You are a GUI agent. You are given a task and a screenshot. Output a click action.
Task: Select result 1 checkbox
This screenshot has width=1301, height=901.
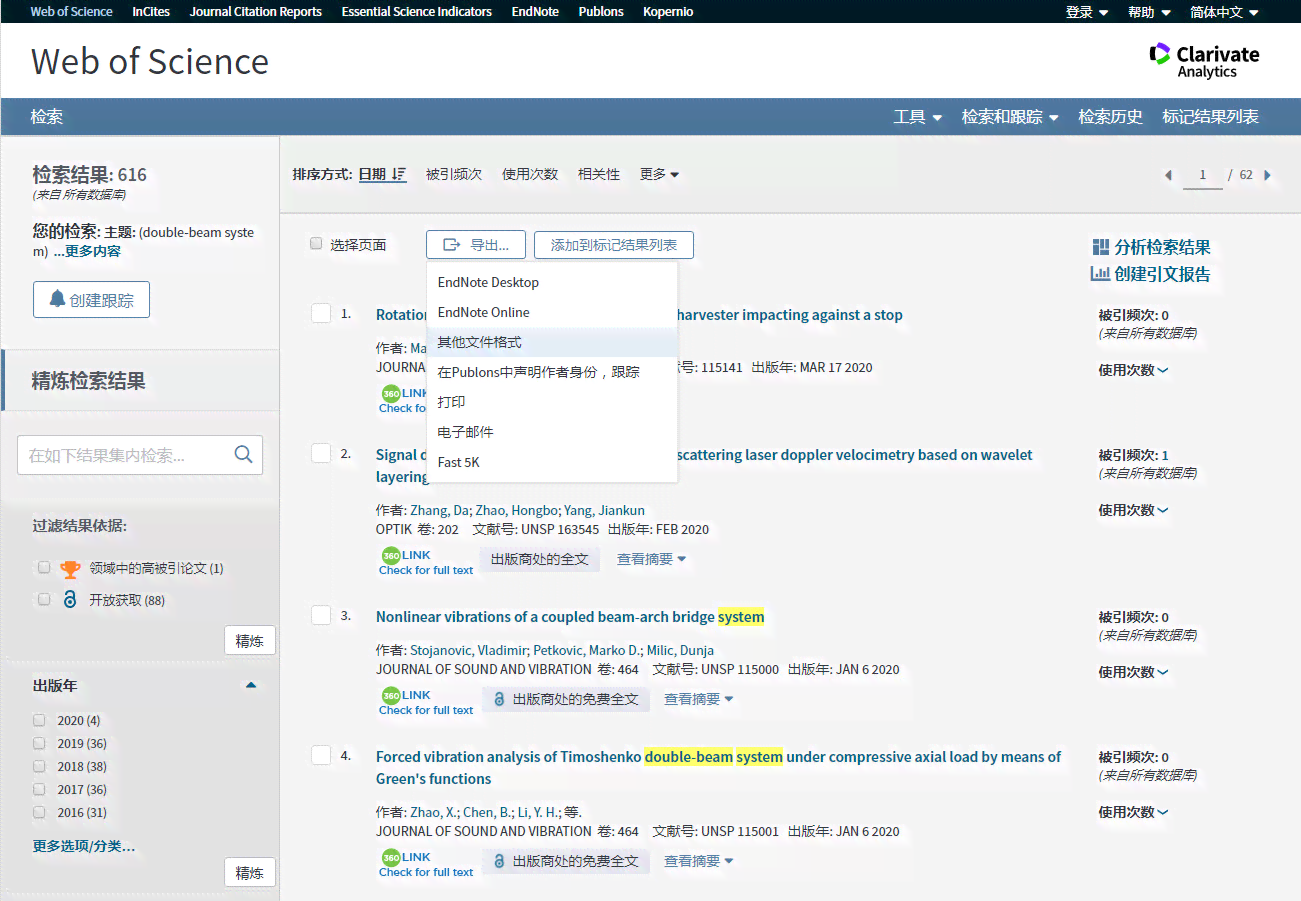coord(321,314)
